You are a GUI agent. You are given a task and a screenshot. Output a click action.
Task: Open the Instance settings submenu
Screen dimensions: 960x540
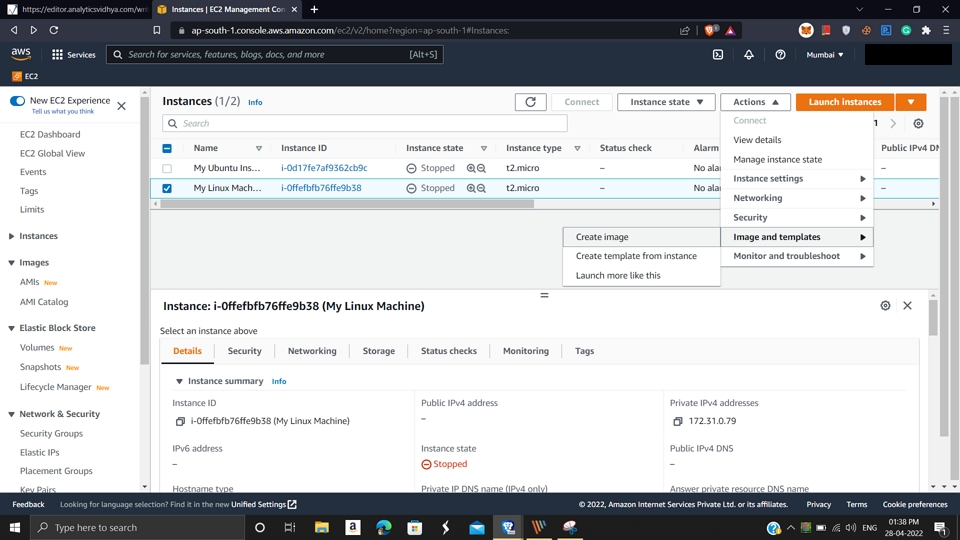[797, 178]
